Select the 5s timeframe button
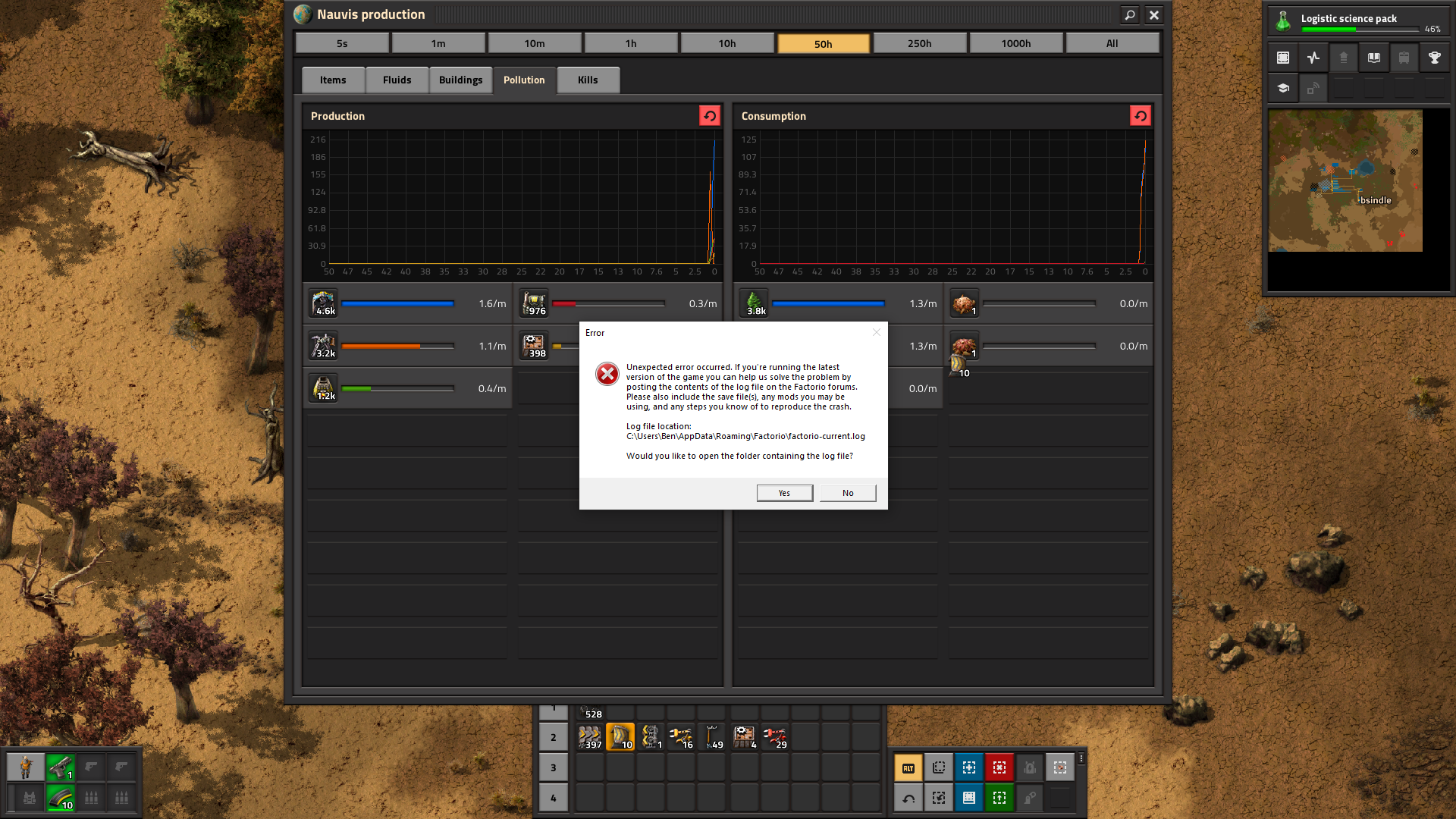The height and width of the screenshot is (819, 1456). click(342, 43)
